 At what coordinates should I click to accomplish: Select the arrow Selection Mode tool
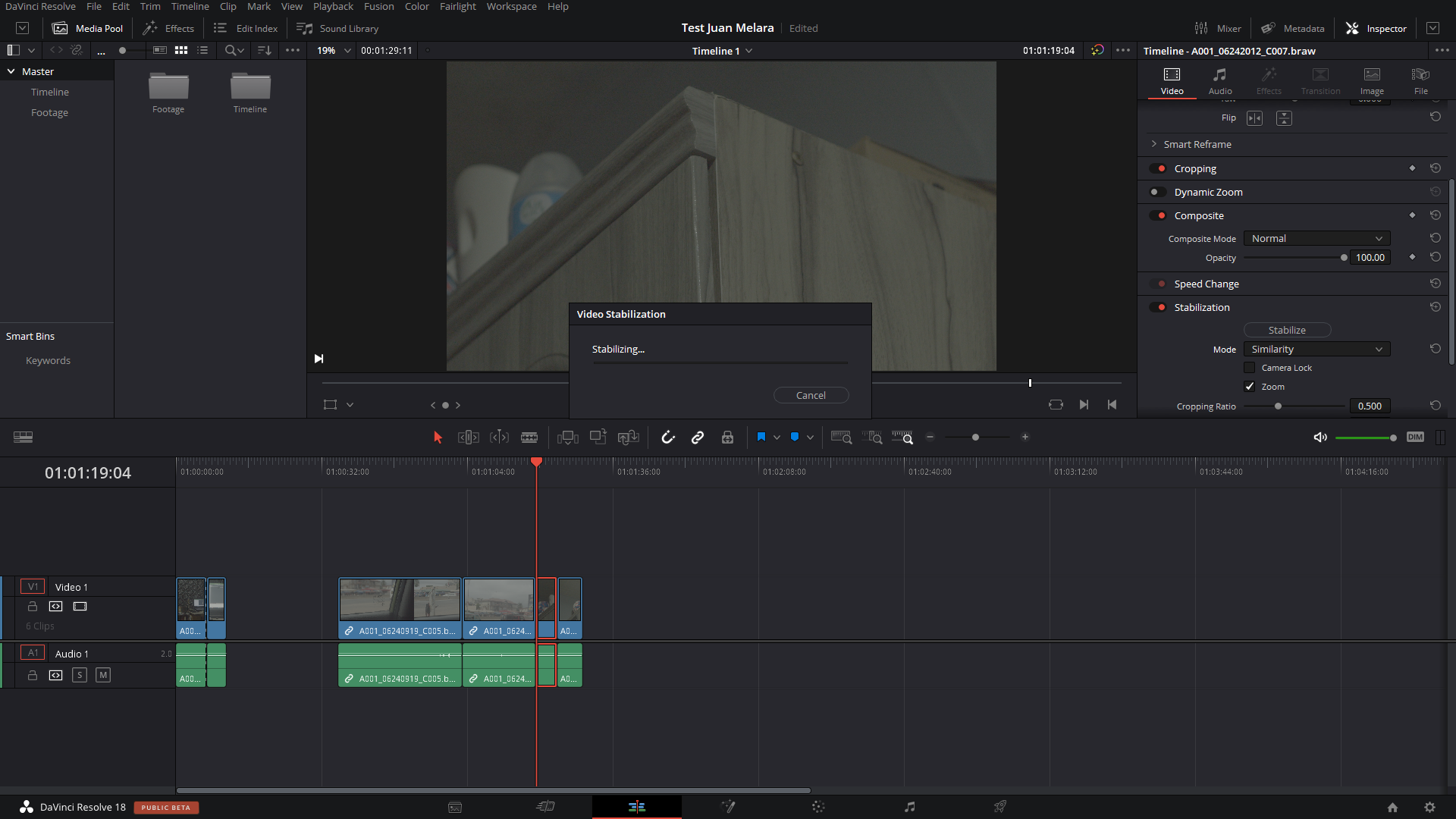point(438,438)
